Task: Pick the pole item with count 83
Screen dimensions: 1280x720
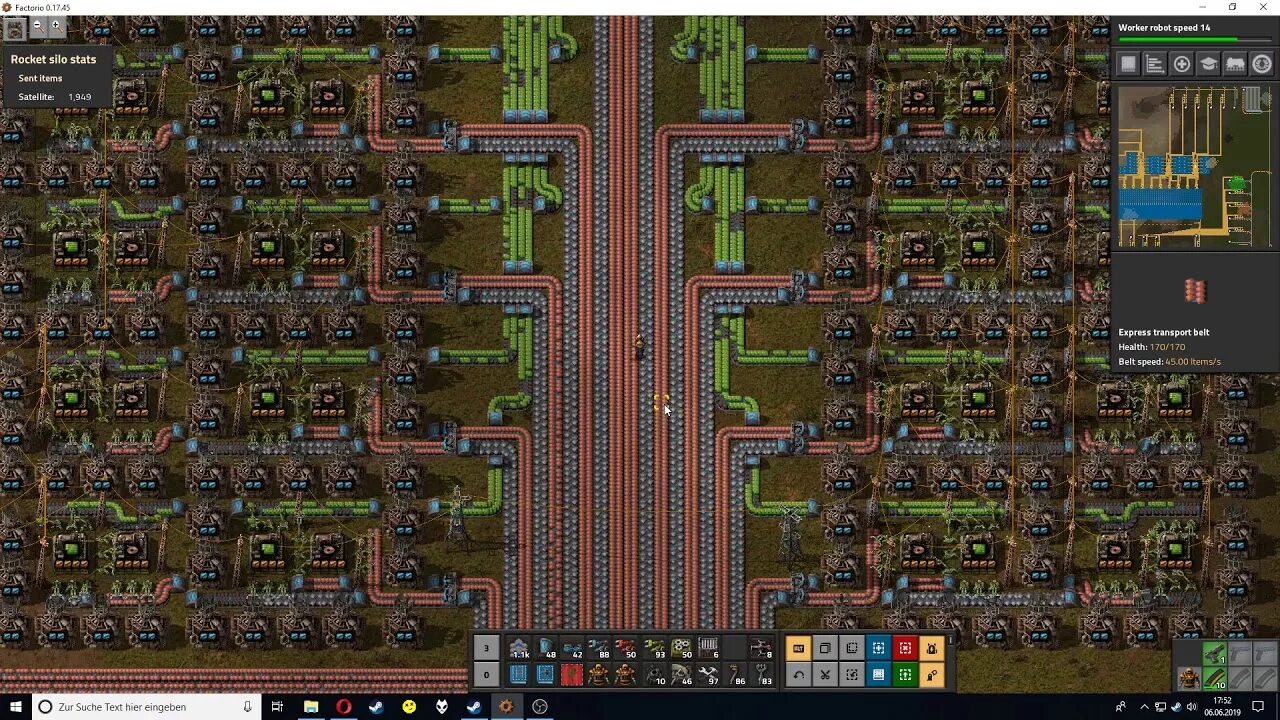Action: point(762,674)
